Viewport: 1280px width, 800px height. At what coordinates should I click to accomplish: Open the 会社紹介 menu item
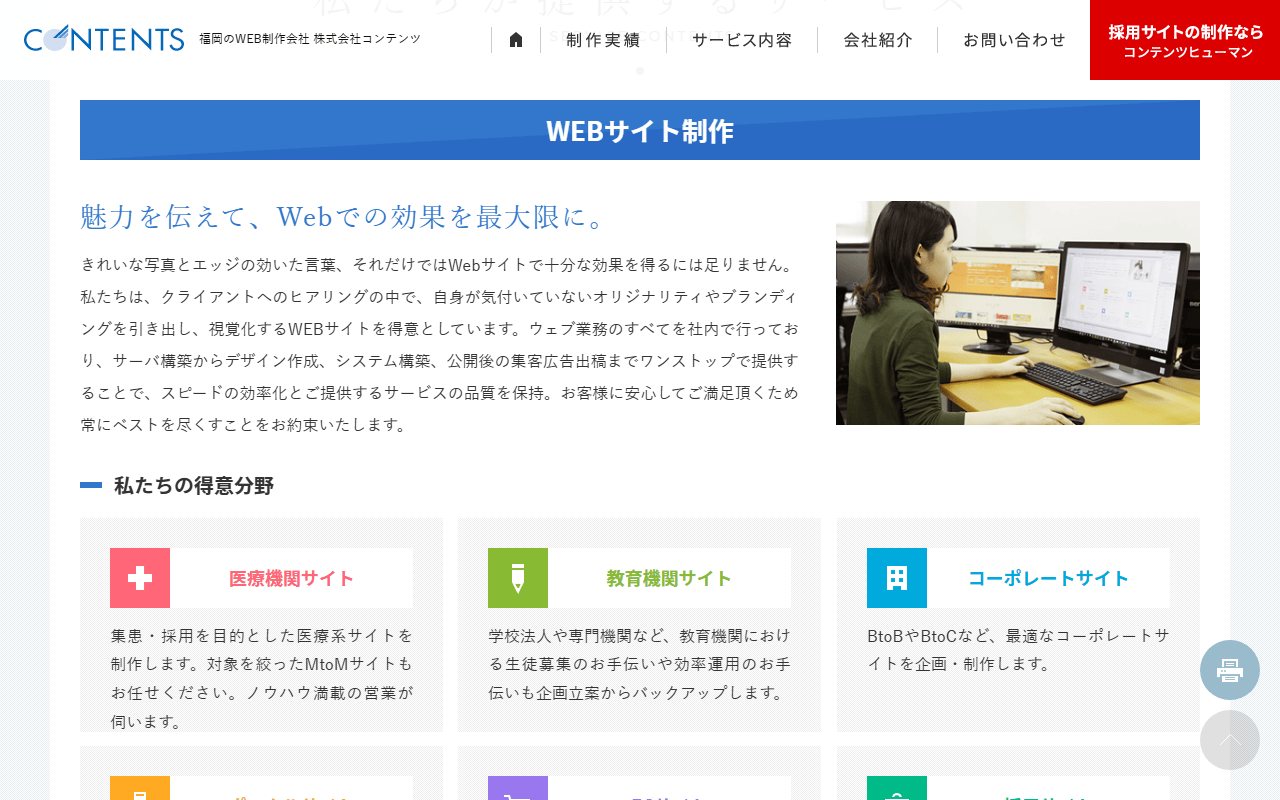click(x=878, y=40)
